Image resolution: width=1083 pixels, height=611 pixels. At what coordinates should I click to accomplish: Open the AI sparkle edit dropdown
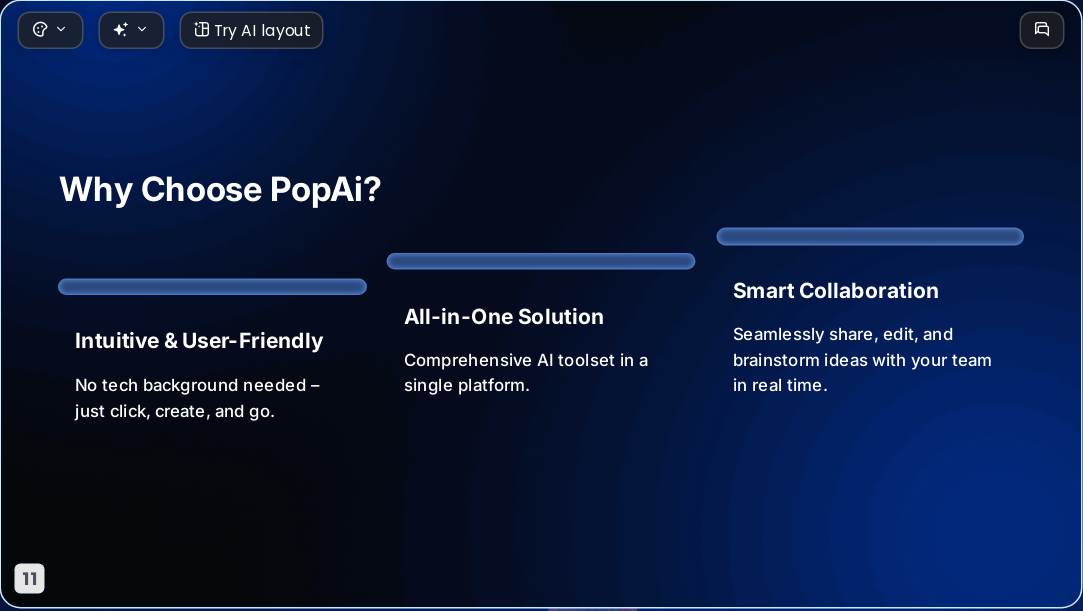(x=131, y=30)
